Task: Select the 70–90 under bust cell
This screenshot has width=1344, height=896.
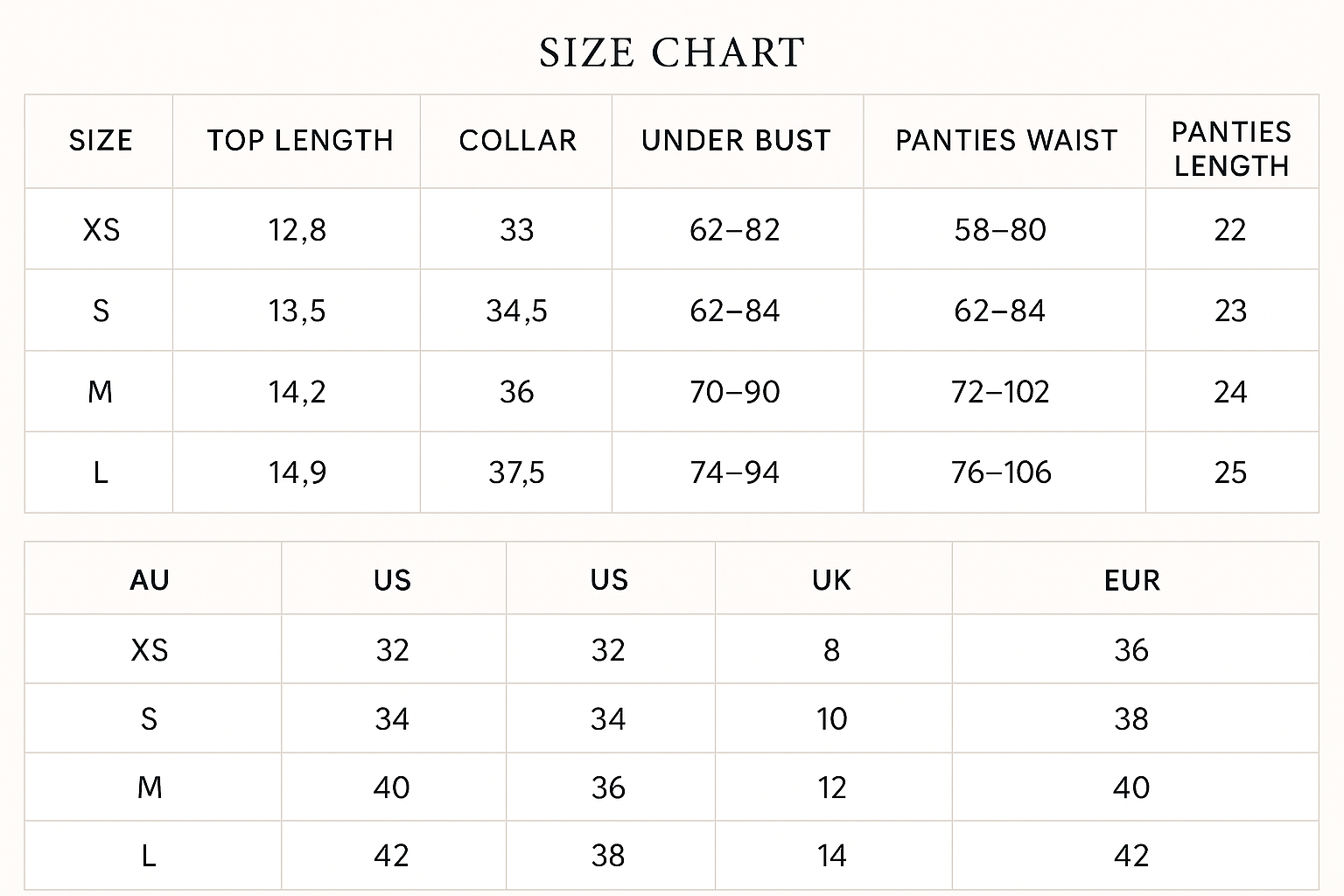Action: (735, 392)
